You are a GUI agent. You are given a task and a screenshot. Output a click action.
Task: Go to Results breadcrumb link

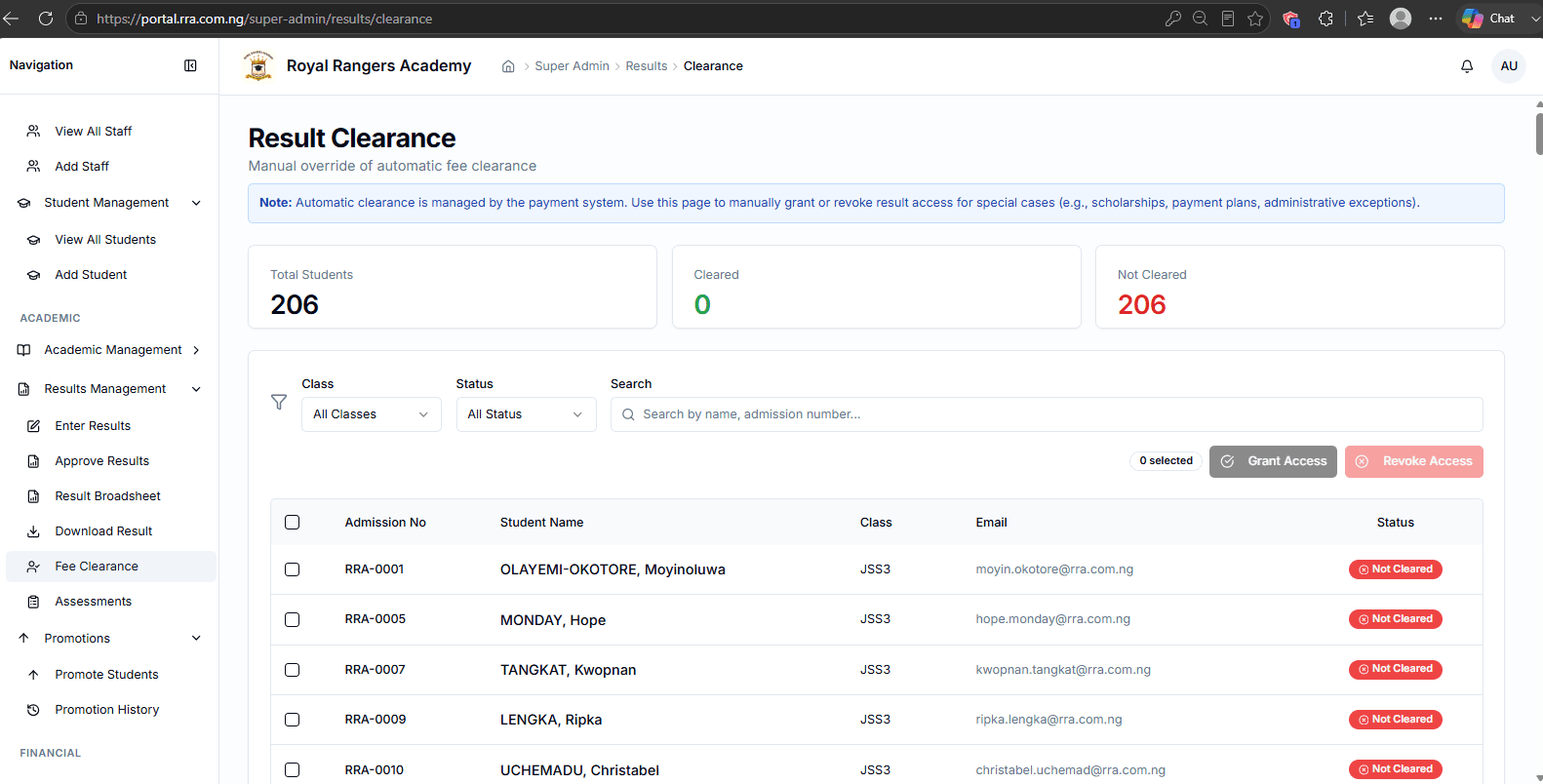coord(647,66)
